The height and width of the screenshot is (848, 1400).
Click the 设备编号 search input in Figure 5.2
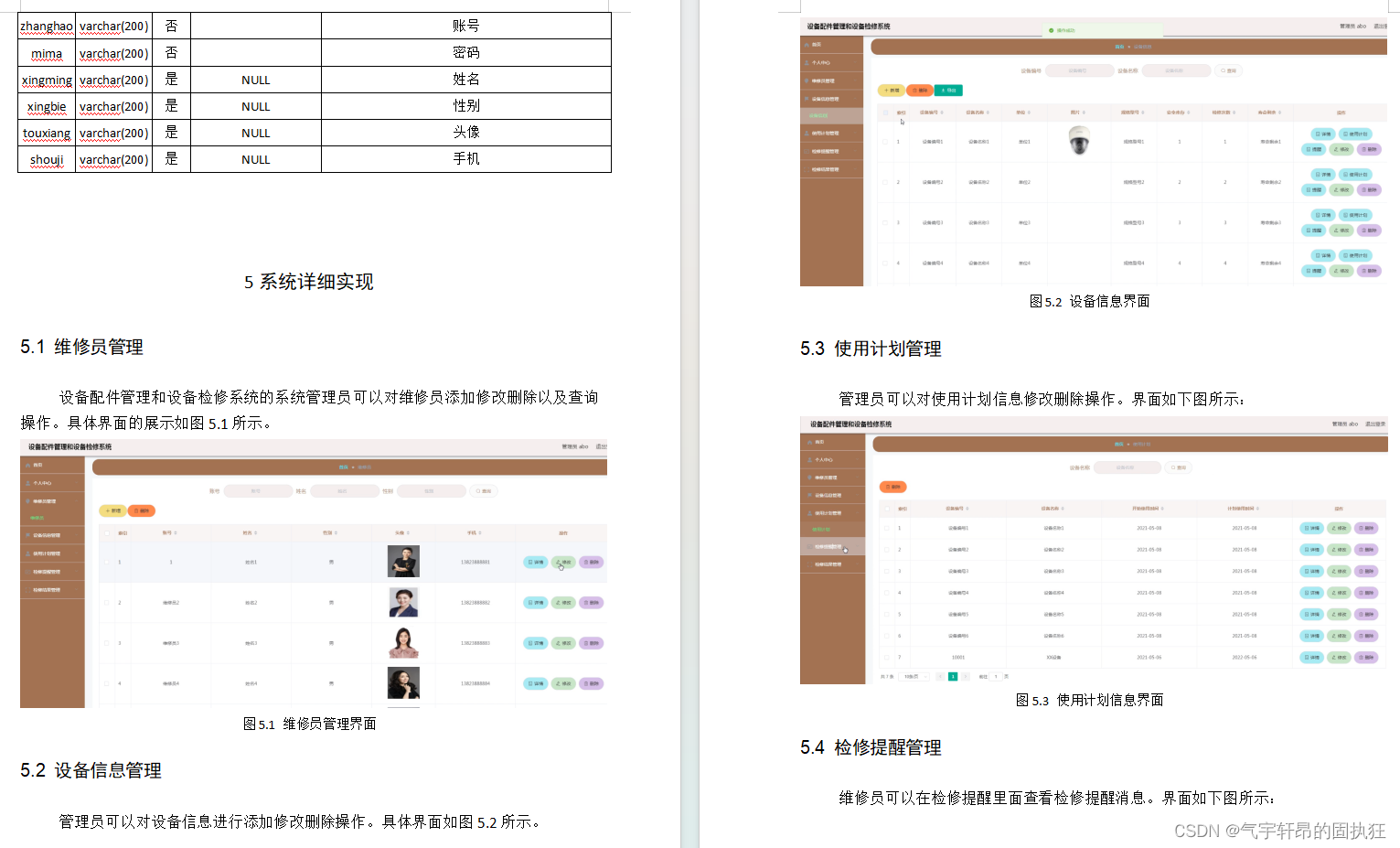click(x=1079, y=70)
